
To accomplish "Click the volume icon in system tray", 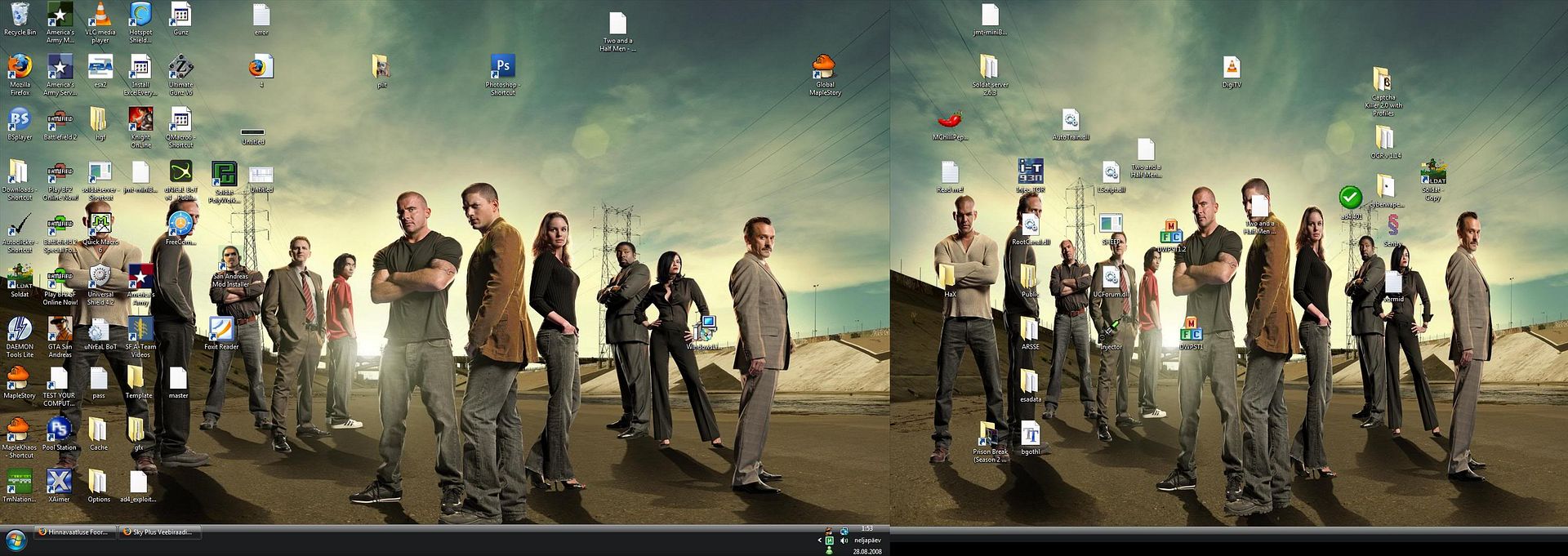I will [x=844, y=540].
